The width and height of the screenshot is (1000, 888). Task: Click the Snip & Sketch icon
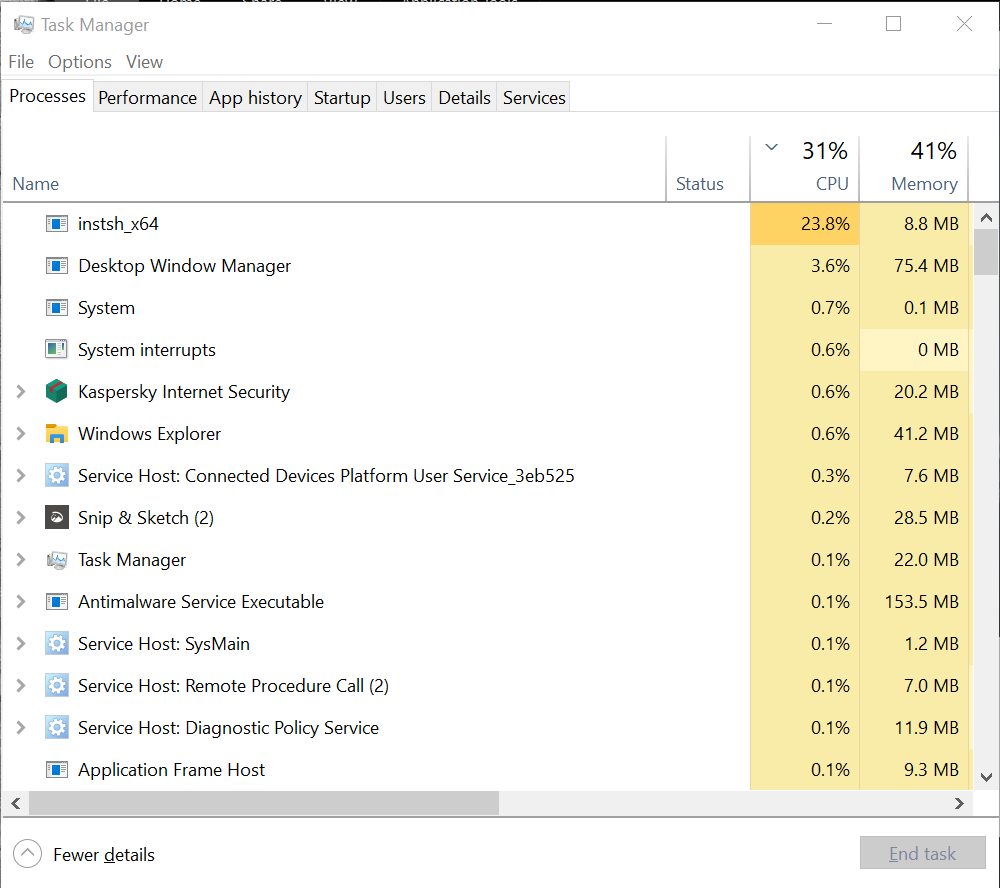57,517
